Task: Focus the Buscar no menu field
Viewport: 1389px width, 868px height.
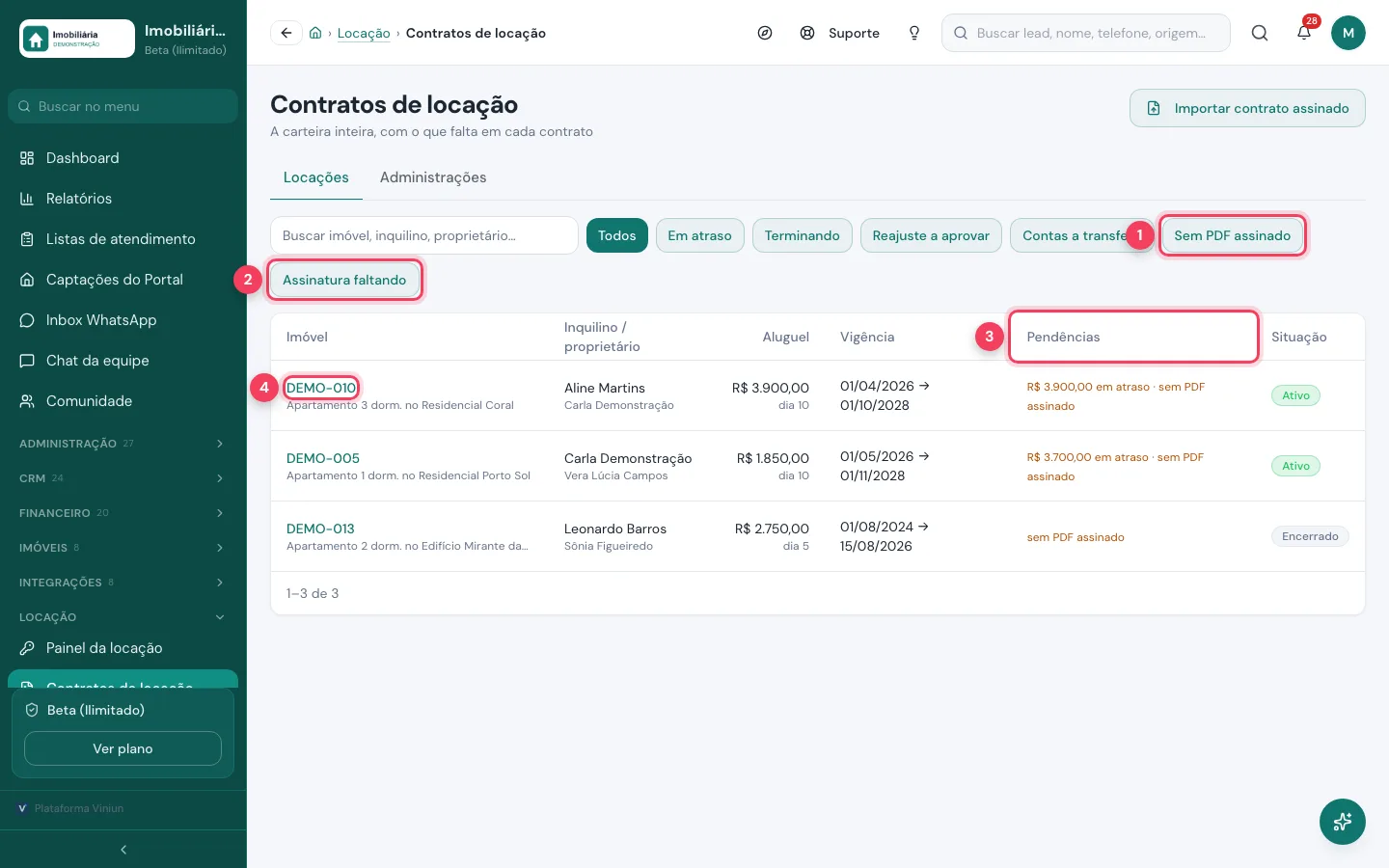Action: (x=123, y=106)
